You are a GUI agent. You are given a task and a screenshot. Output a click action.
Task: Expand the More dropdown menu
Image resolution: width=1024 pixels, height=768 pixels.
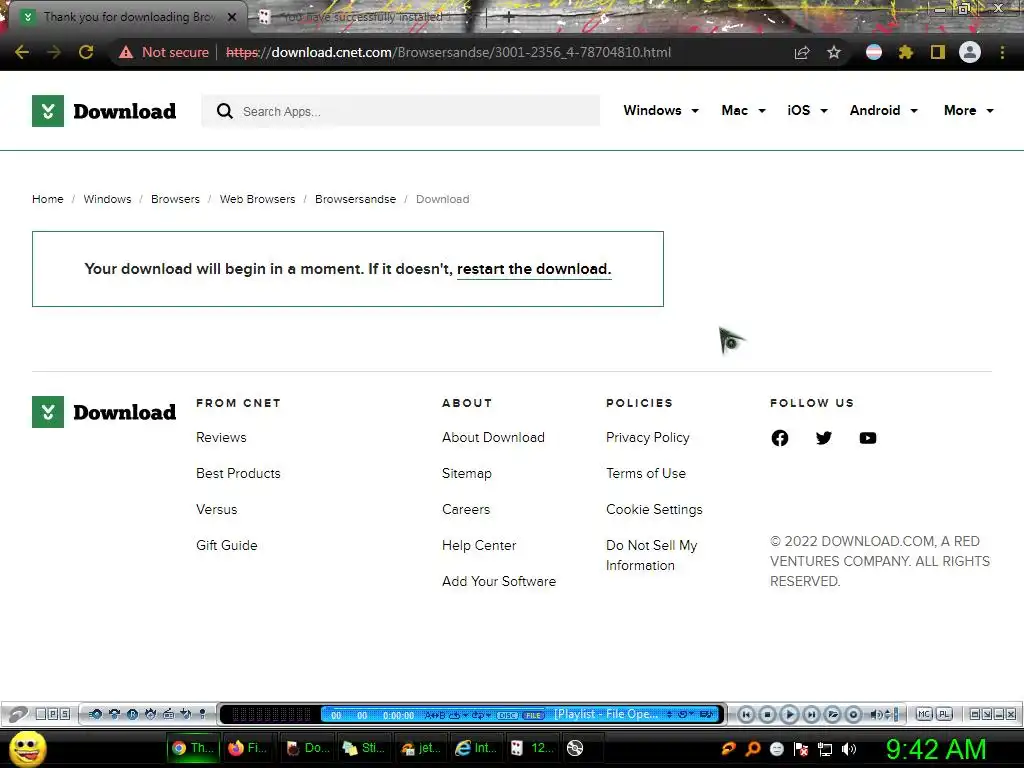coord(968,110)
